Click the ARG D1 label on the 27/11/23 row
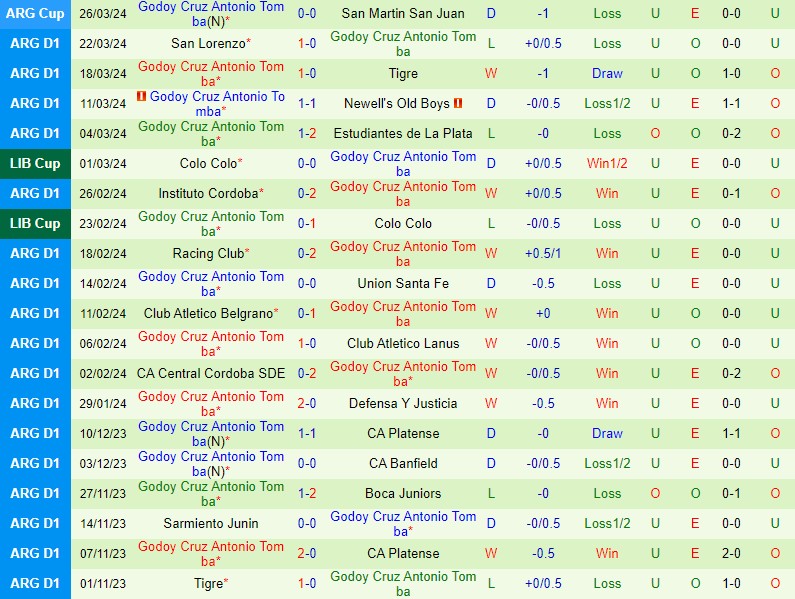 click(35, 493)
